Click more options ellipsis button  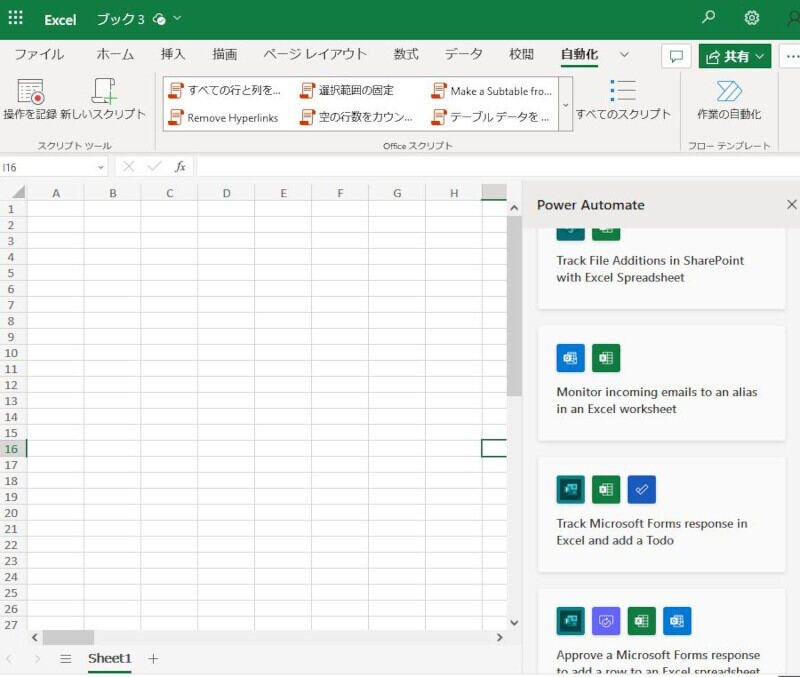(x=791, y=56)
